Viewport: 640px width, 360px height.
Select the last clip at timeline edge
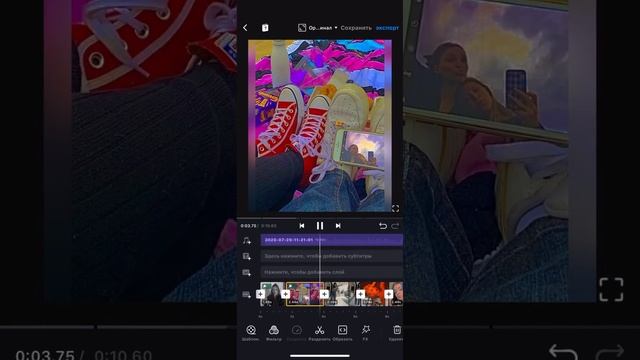click(x=396, y=294)
